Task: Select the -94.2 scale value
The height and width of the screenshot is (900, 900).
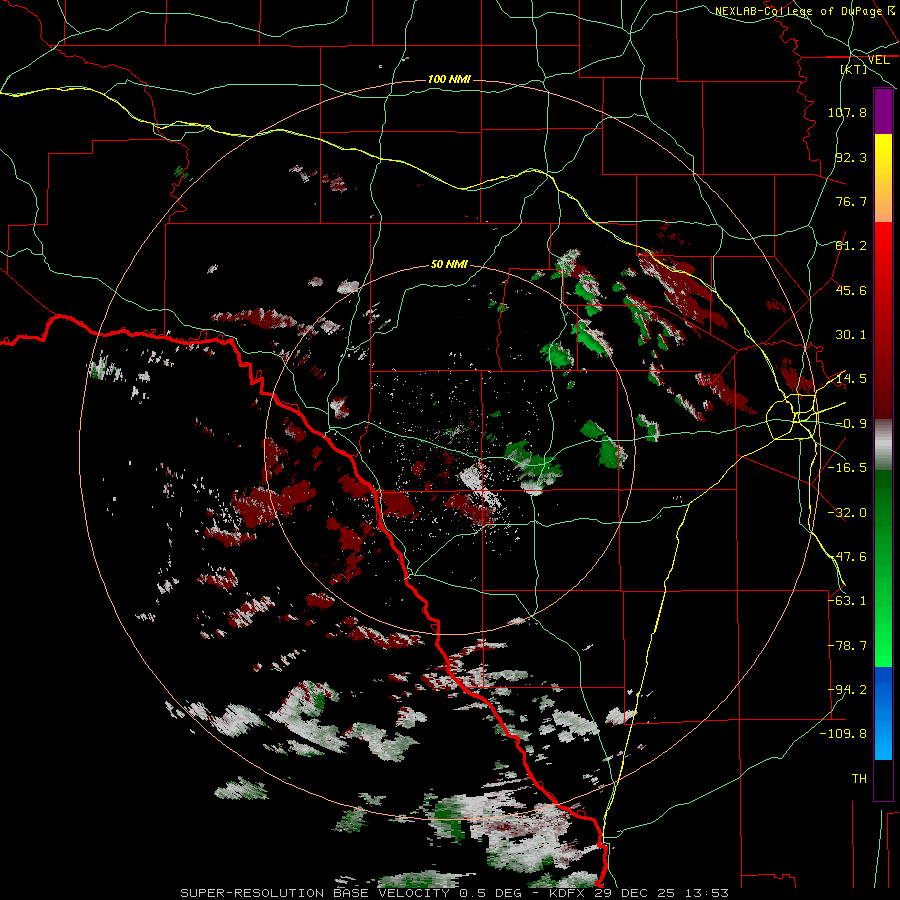Action: [847, 690]
